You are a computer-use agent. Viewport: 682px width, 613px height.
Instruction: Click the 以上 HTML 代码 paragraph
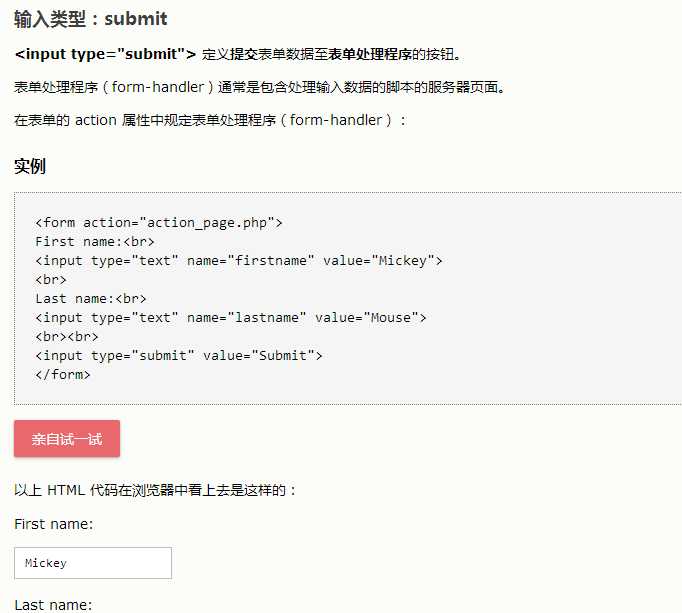click(156, 491)
